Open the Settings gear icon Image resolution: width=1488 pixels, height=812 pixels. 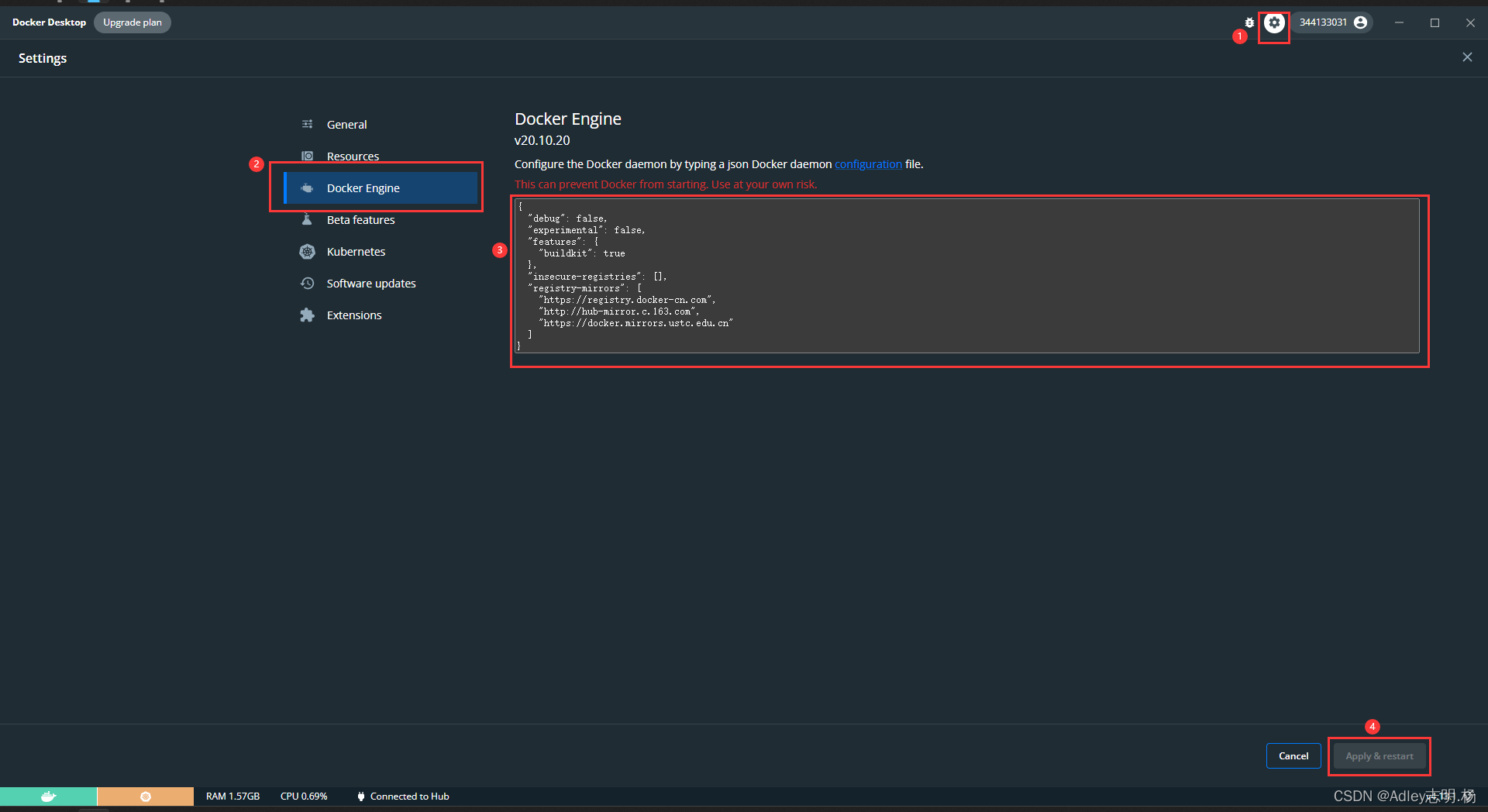tap(1274, 22)
